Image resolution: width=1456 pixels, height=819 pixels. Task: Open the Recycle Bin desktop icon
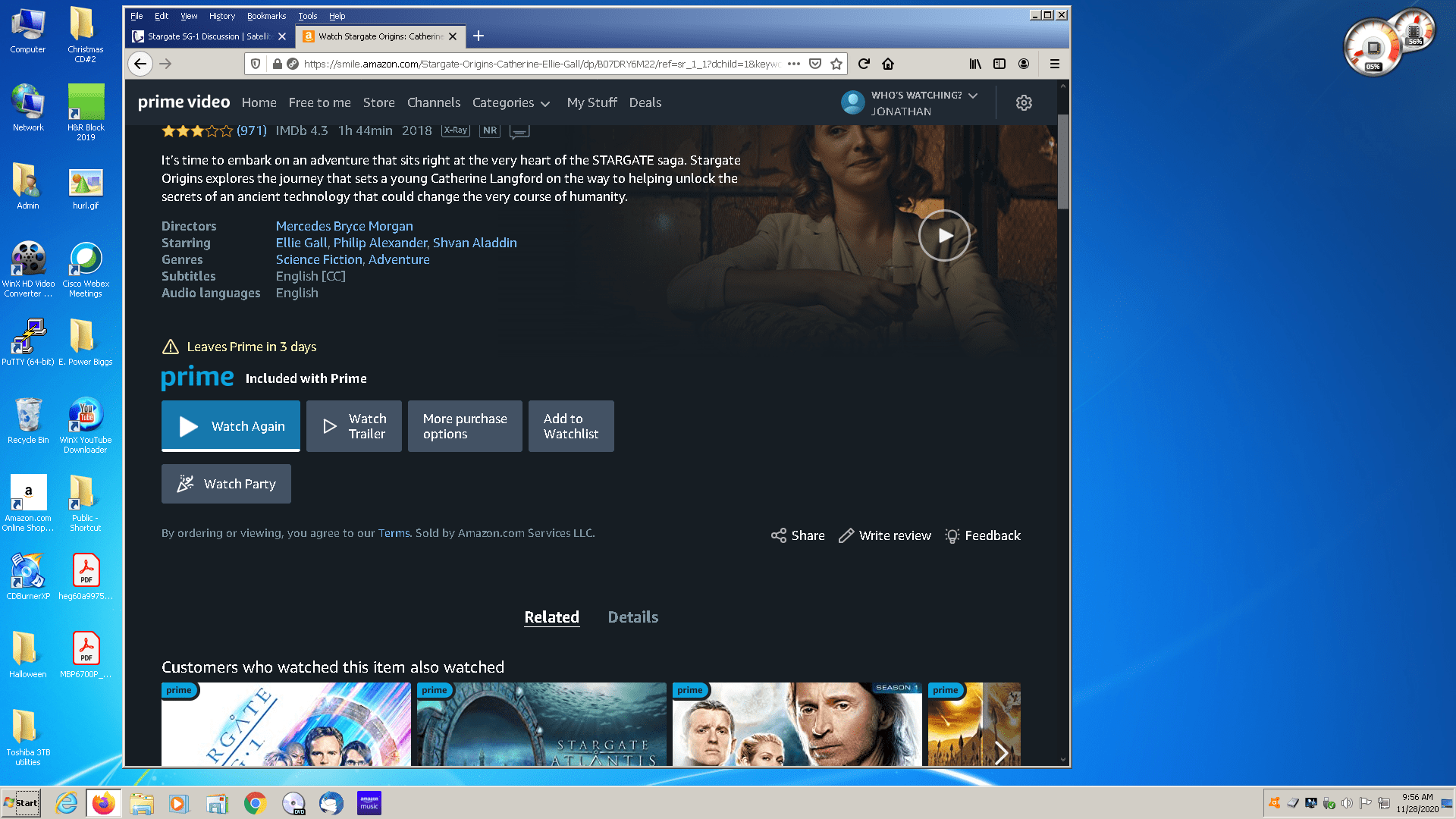coord(28,420)
